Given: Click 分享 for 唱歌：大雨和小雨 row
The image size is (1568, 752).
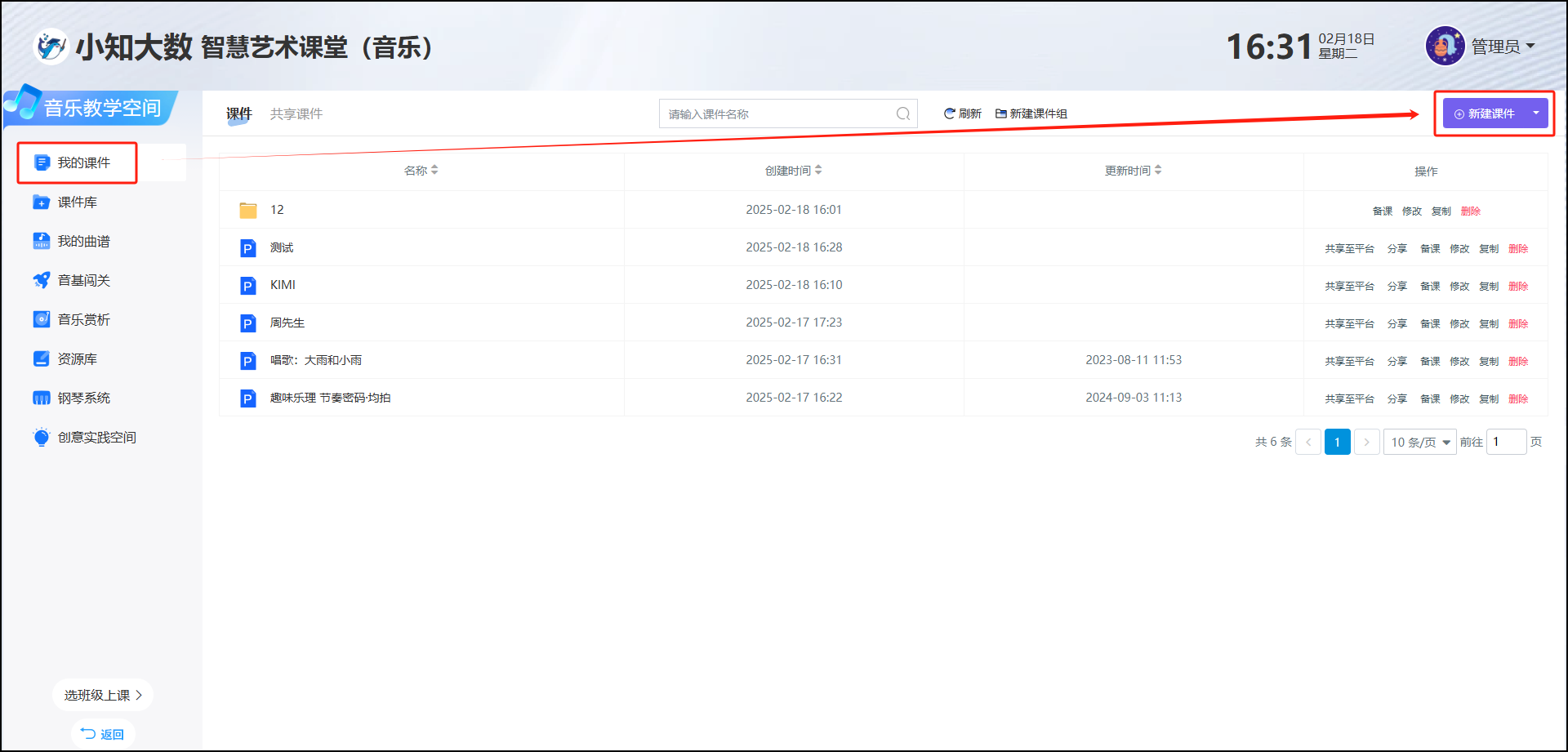Looking at the screenshot, I should [1397, 361].
